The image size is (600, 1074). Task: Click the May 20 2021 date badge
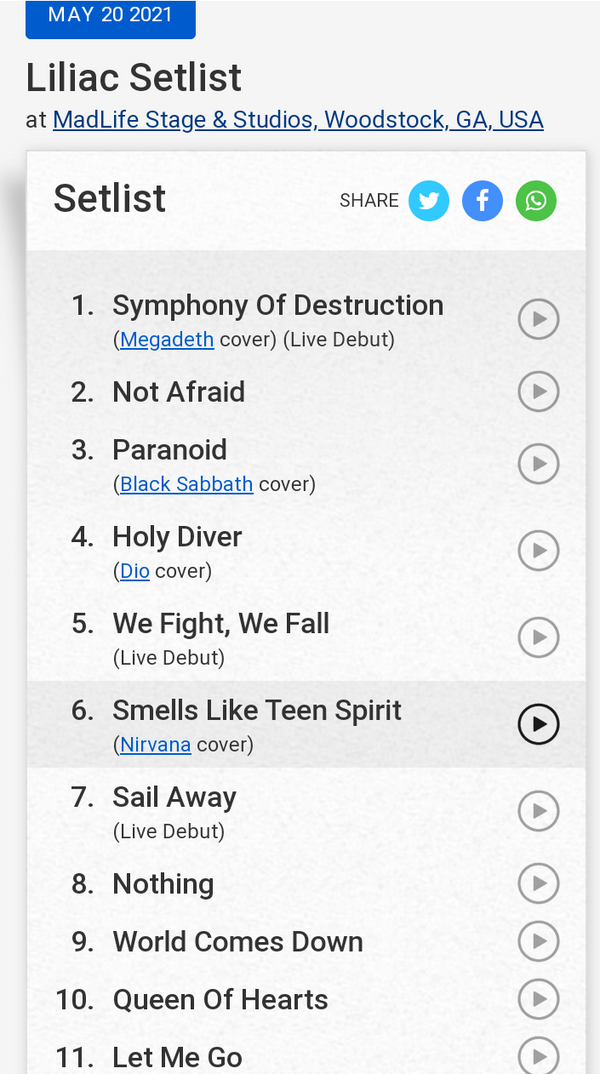(x=110, y=17)
